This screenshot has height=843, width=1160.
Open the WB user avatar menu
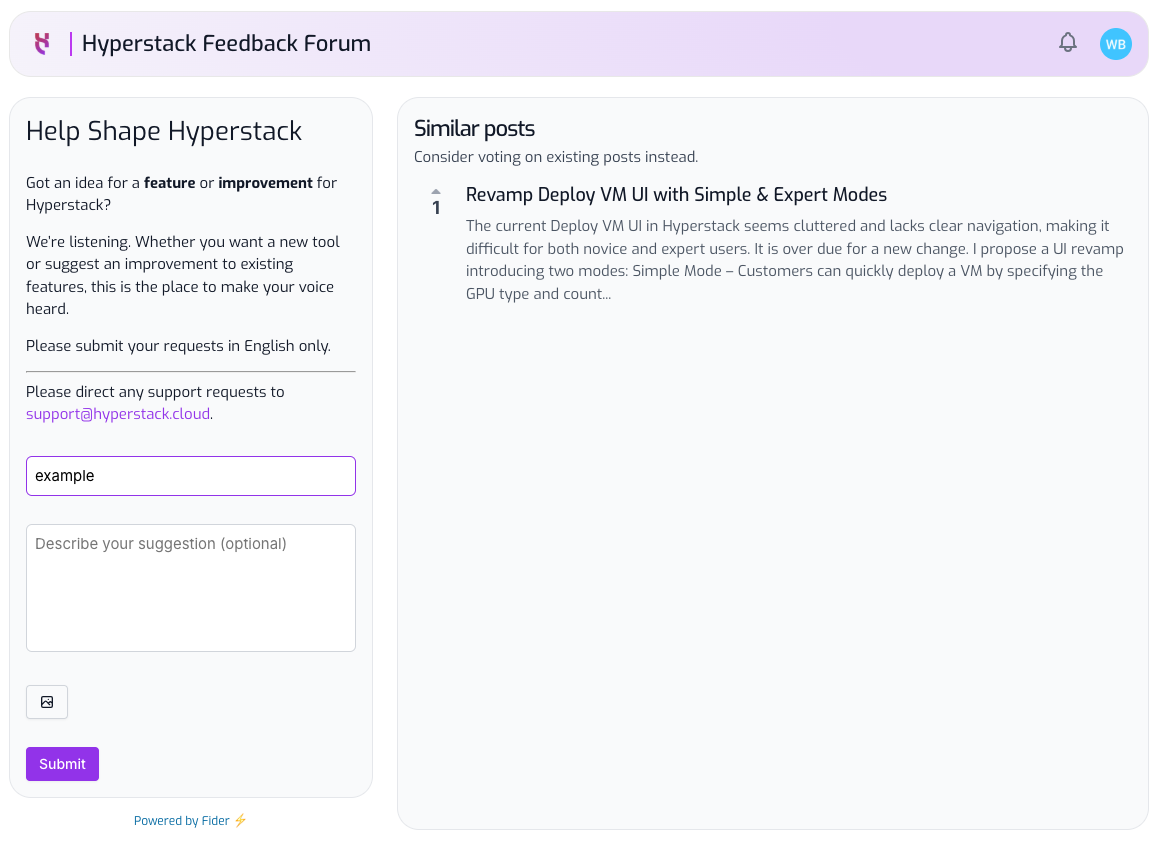1116,44
